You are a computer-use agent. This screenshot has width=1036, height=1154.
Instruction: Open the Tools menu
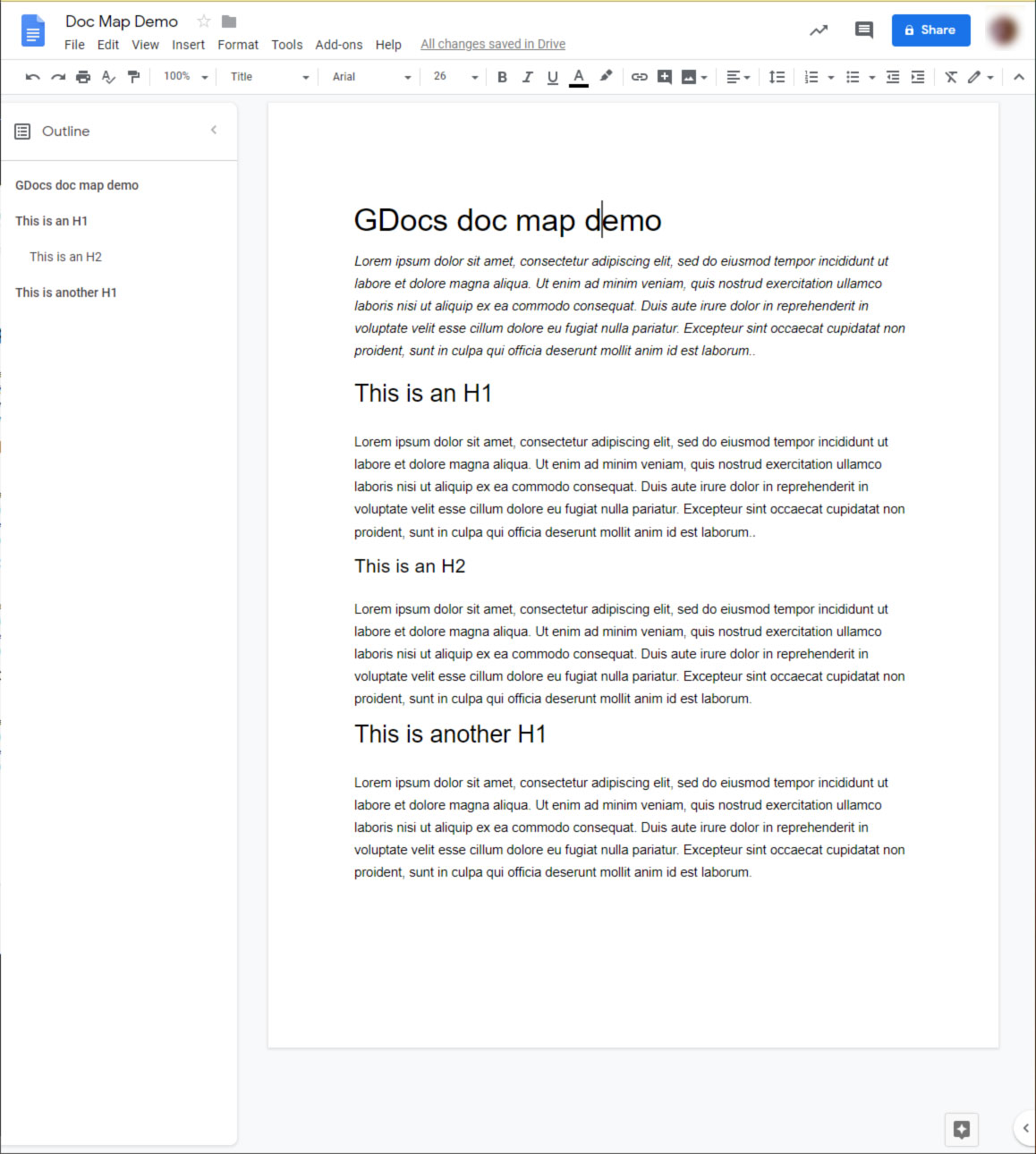click(287, 45)
